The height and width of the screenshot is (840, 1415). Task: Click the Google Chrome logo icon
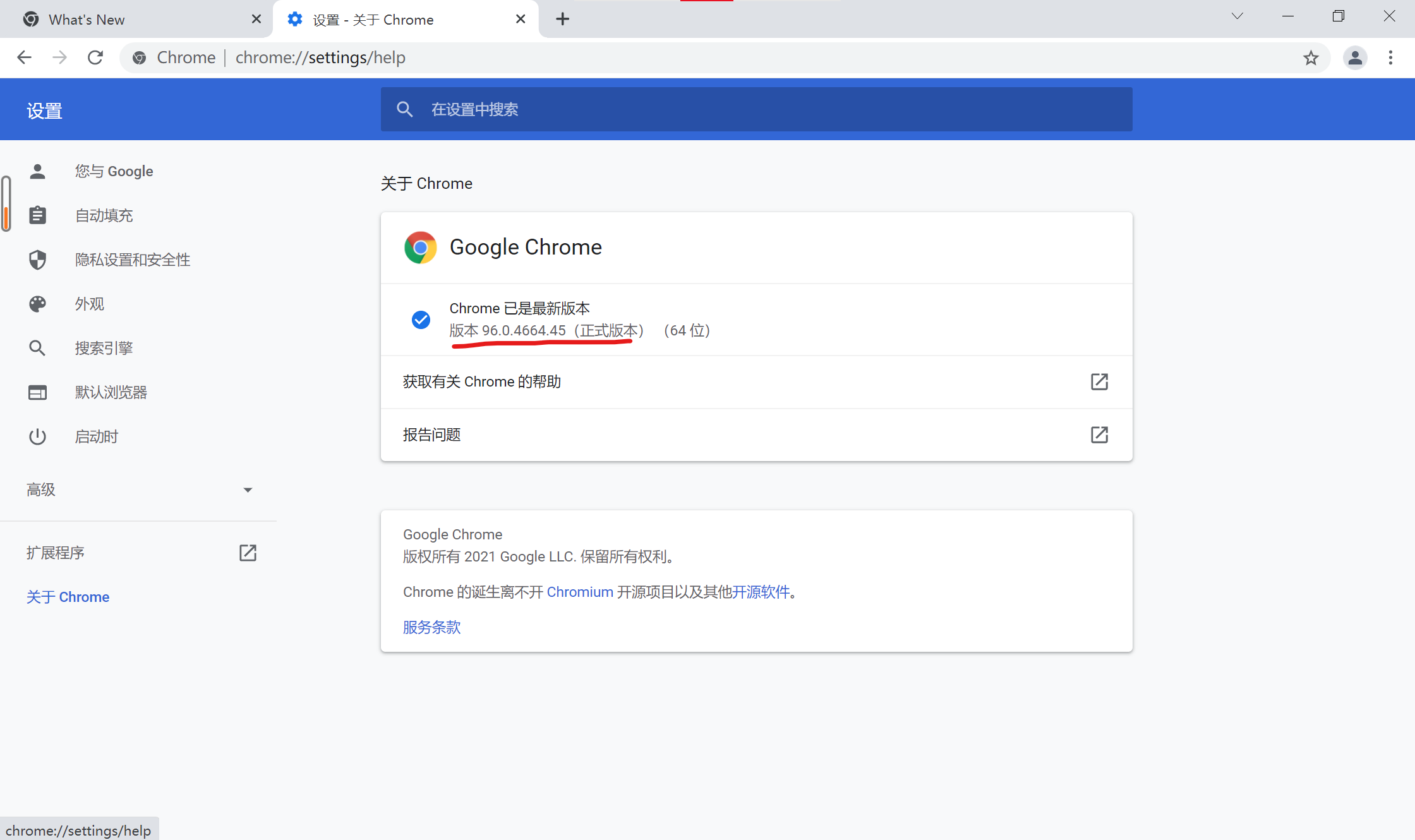420,247
